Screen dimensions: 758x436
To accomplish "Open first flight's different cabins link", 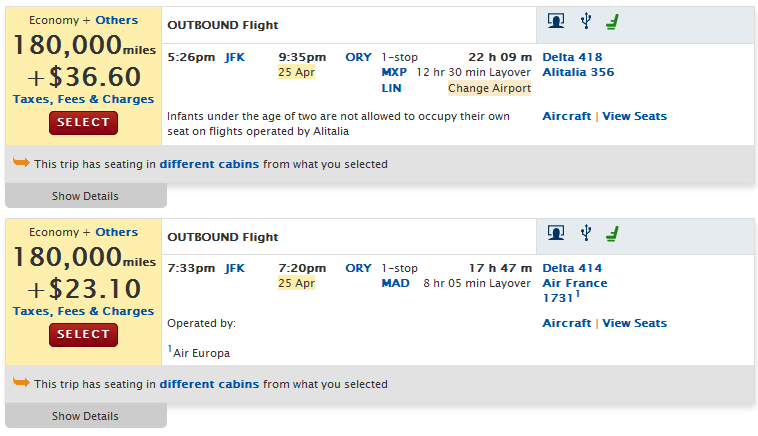I will 209,164.
